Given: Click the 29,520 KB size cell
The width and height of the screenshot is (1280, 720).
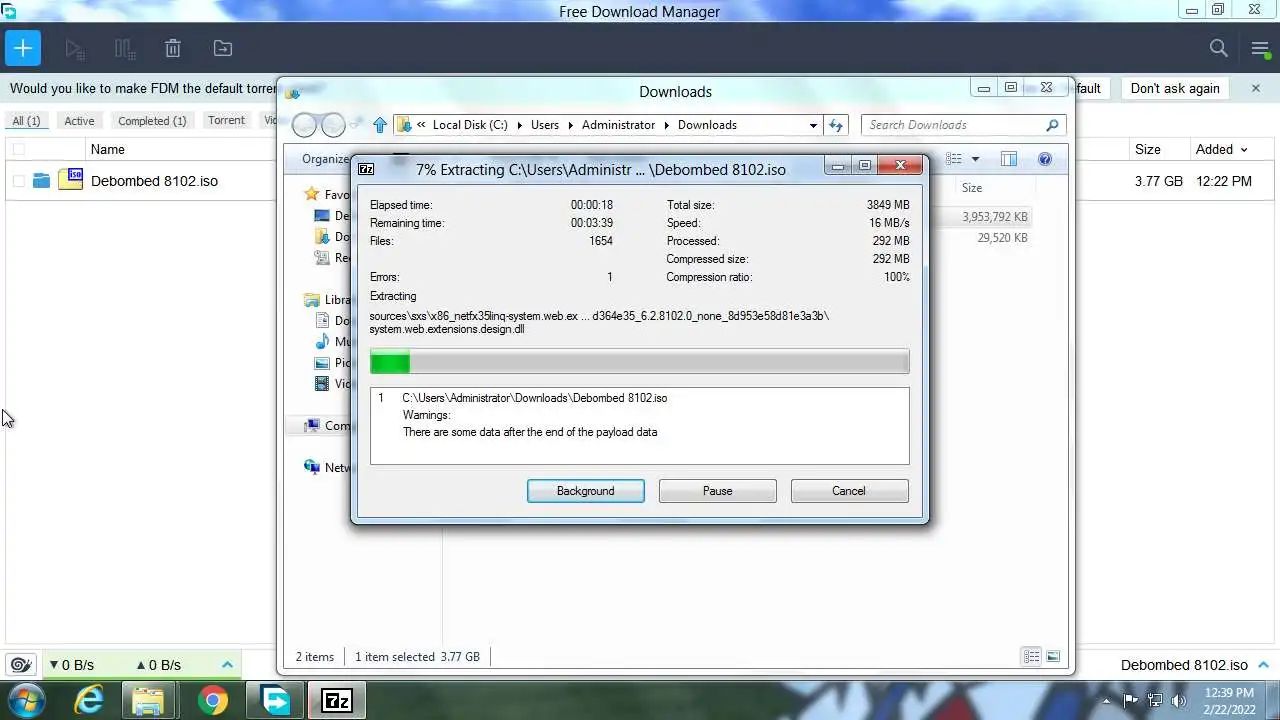Looking at the screenshot, I should point(1002,238).
